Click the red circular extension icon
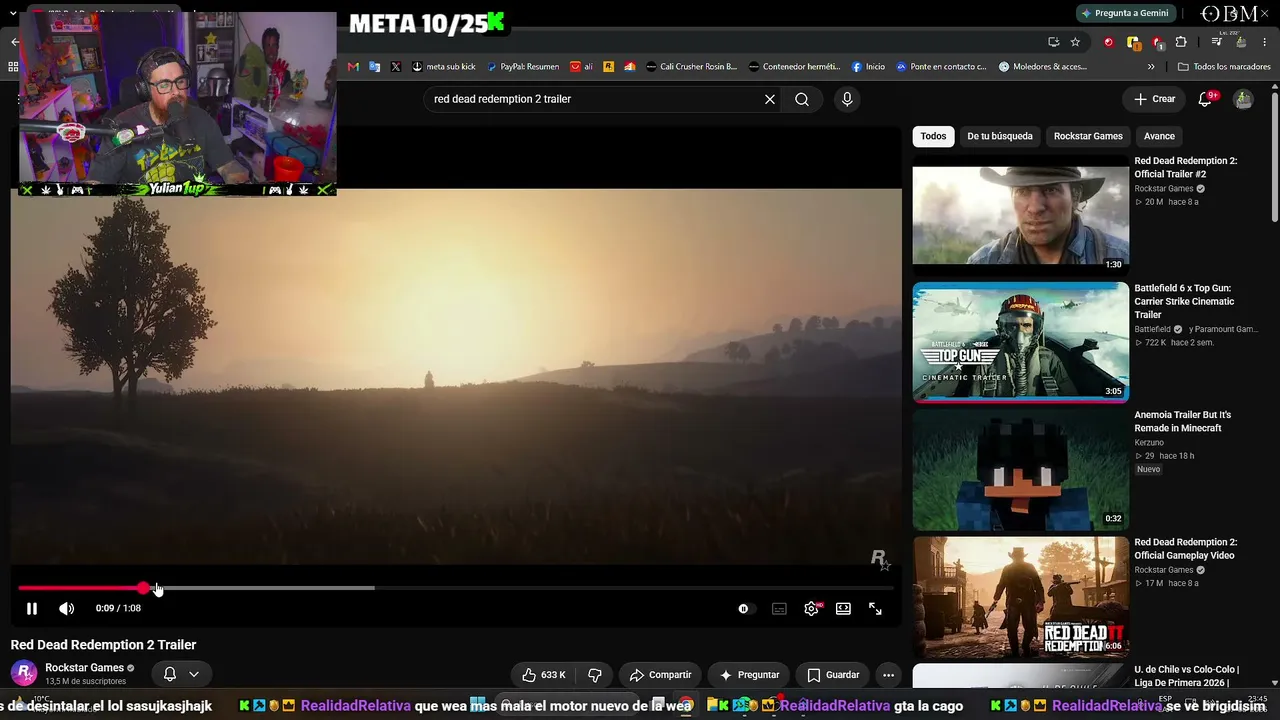This screenshot has height=720, width=1280. [x=1108, y=42]
